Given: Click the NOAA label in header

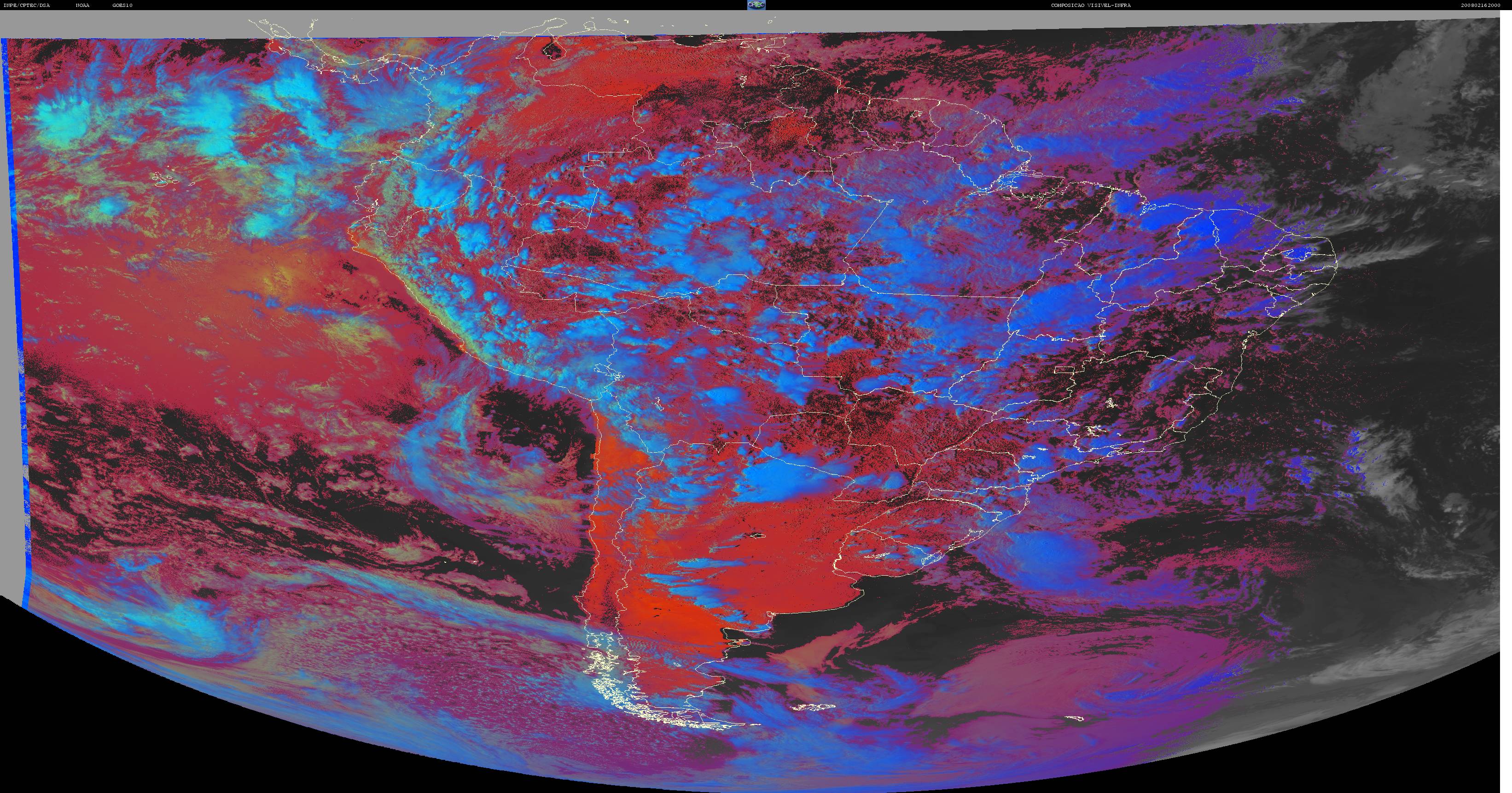Looking at the screenshot, I should (x=83, y=5).
